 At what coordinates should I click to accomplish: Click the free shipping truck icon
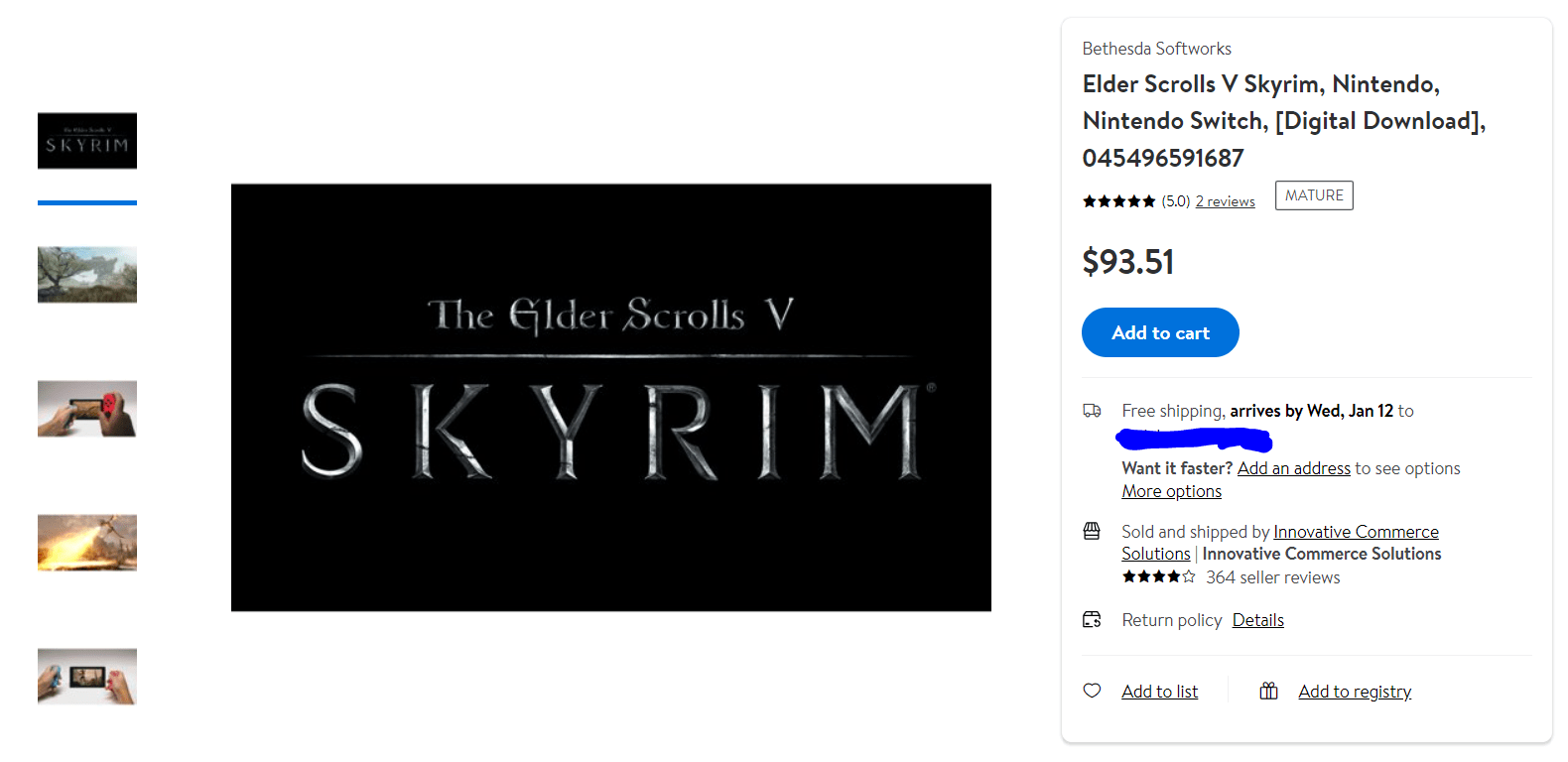[x=1093, y=410]
